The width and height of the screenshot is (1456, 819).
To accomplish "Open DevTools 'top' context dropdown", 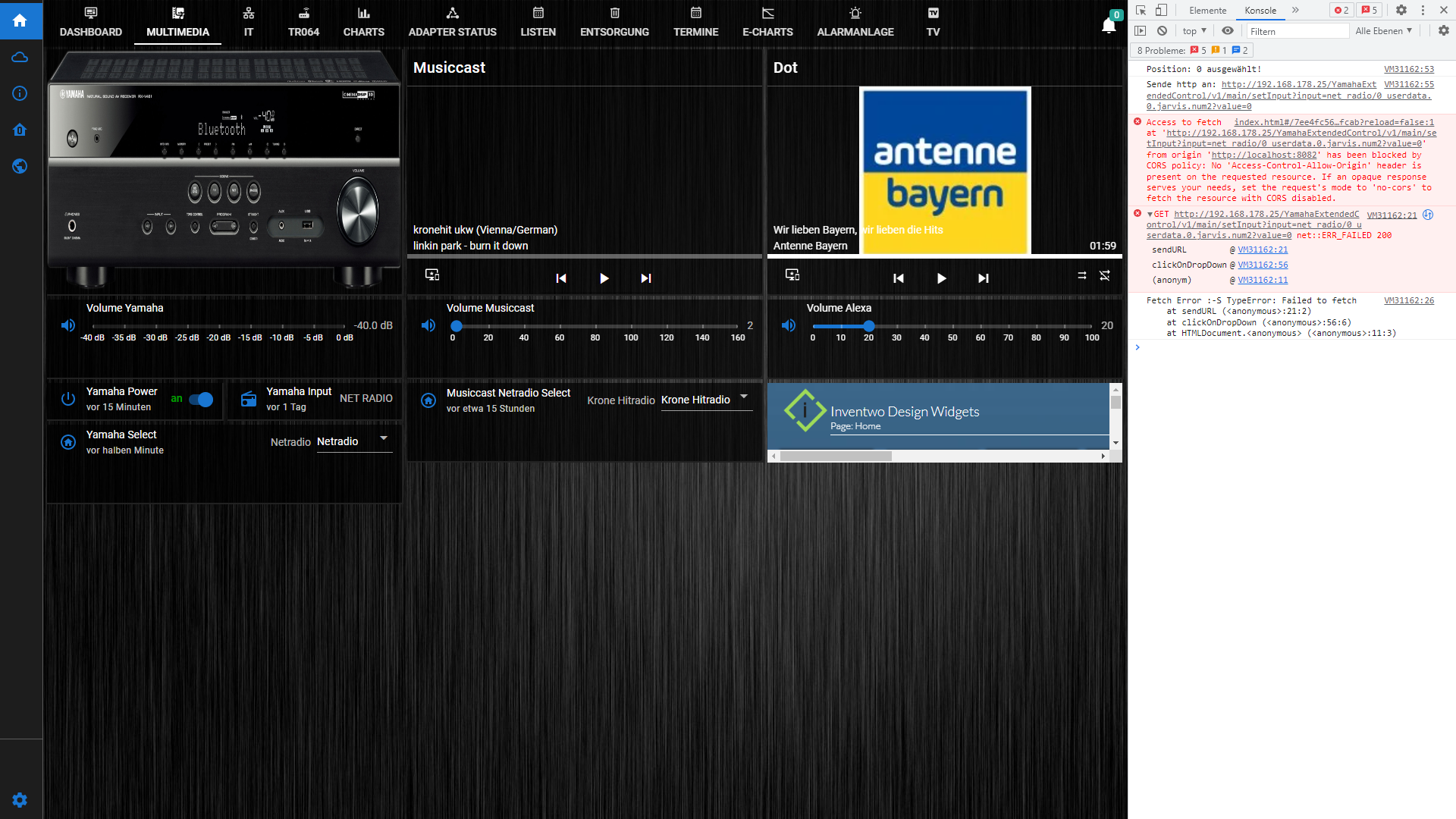I will (1194, 31).
